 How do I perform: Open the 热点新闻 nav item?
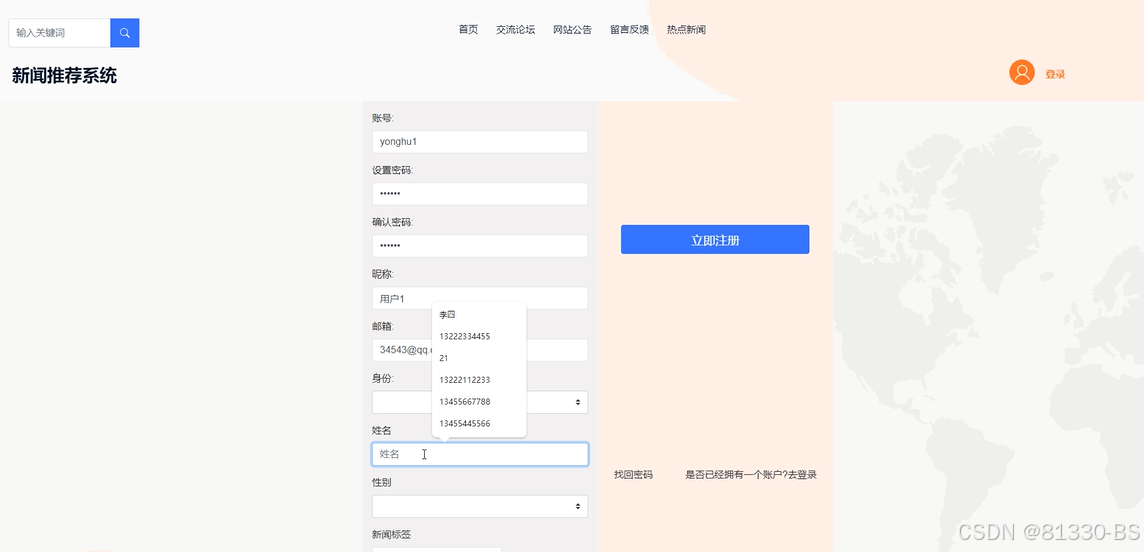click(x=687, y=30)
